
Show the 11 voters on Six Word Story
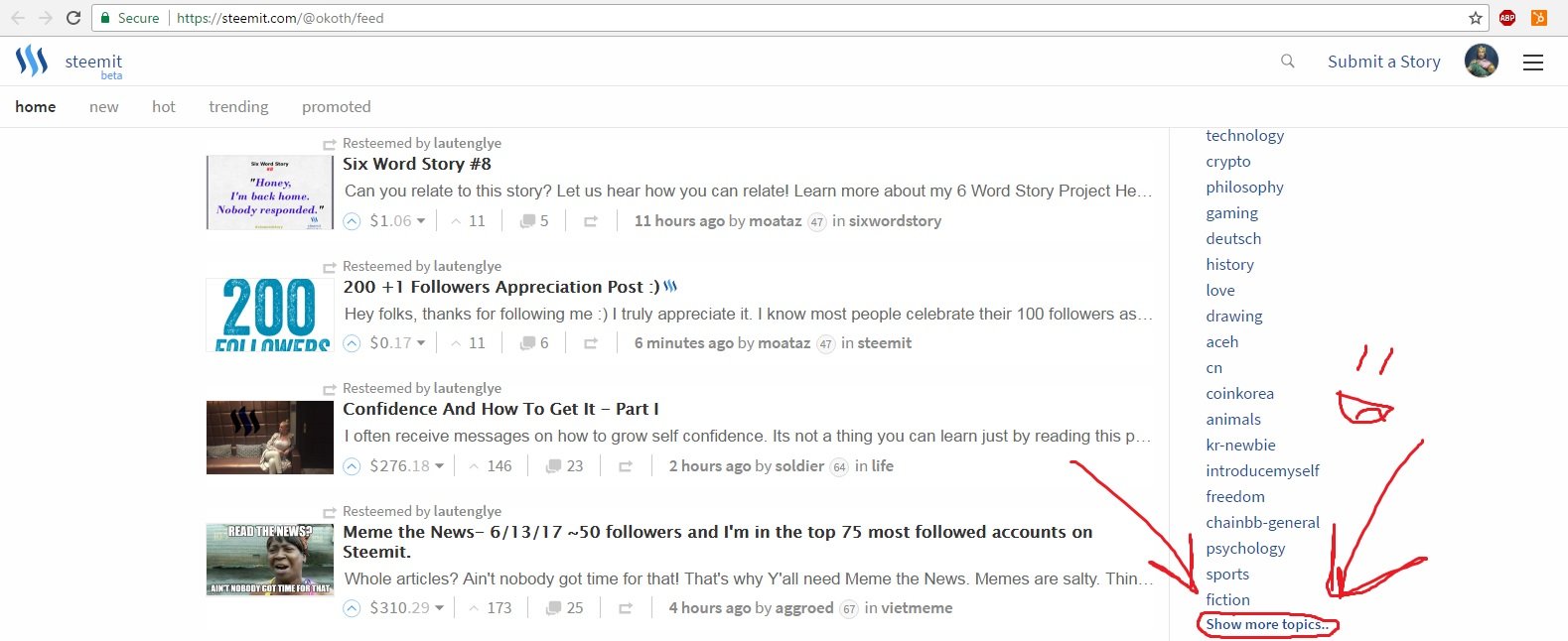(468, 221)
